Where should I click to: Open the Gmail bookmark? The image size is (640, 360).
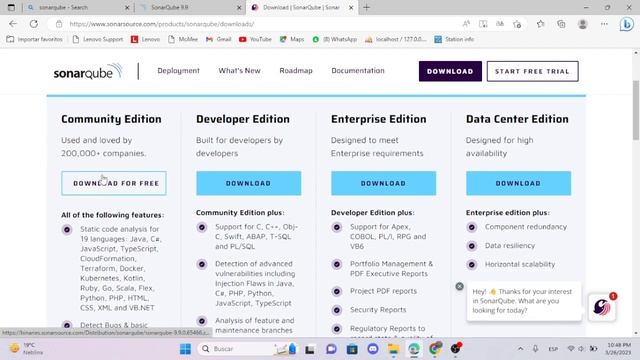219,39
